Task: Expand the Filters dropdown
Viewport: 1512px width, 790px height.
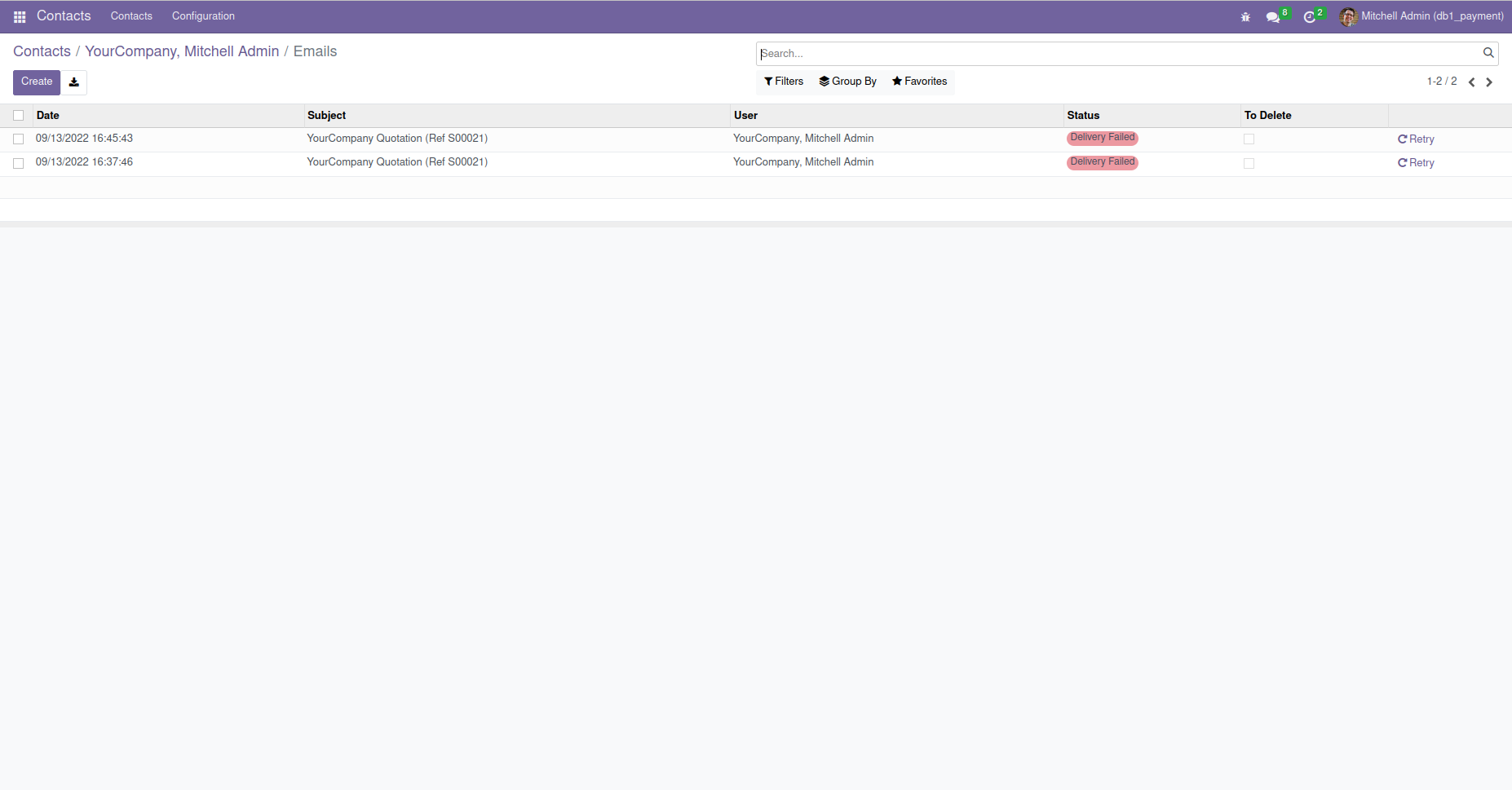Action: pos(784,82)
